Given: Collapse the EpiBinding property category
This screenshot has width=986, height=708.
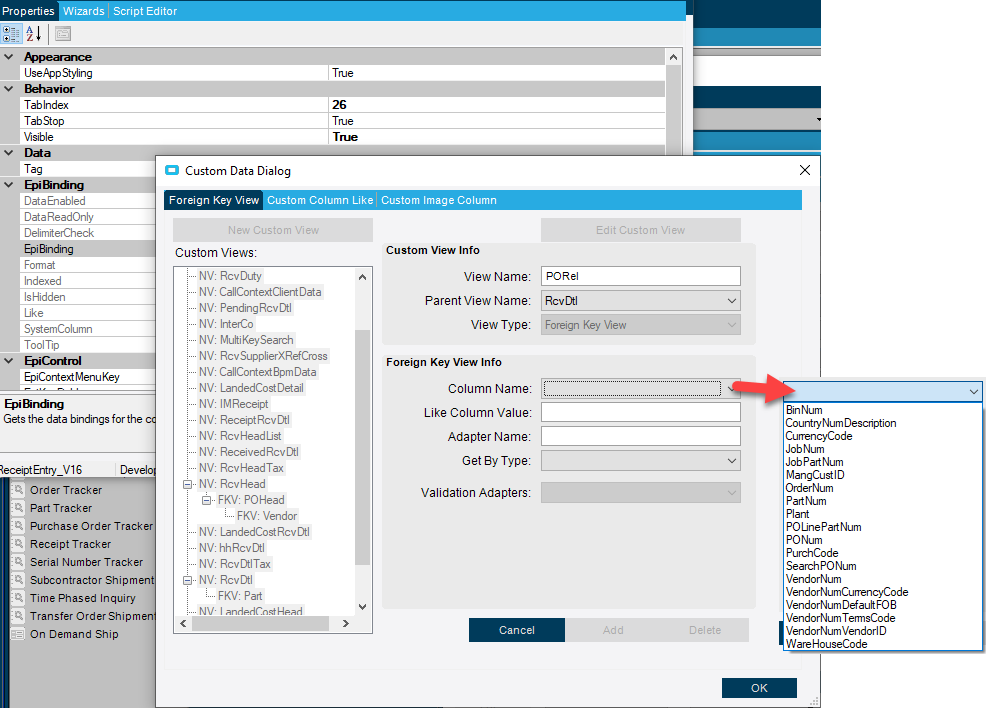Looking at the screenshot, I should coord(9,185).
